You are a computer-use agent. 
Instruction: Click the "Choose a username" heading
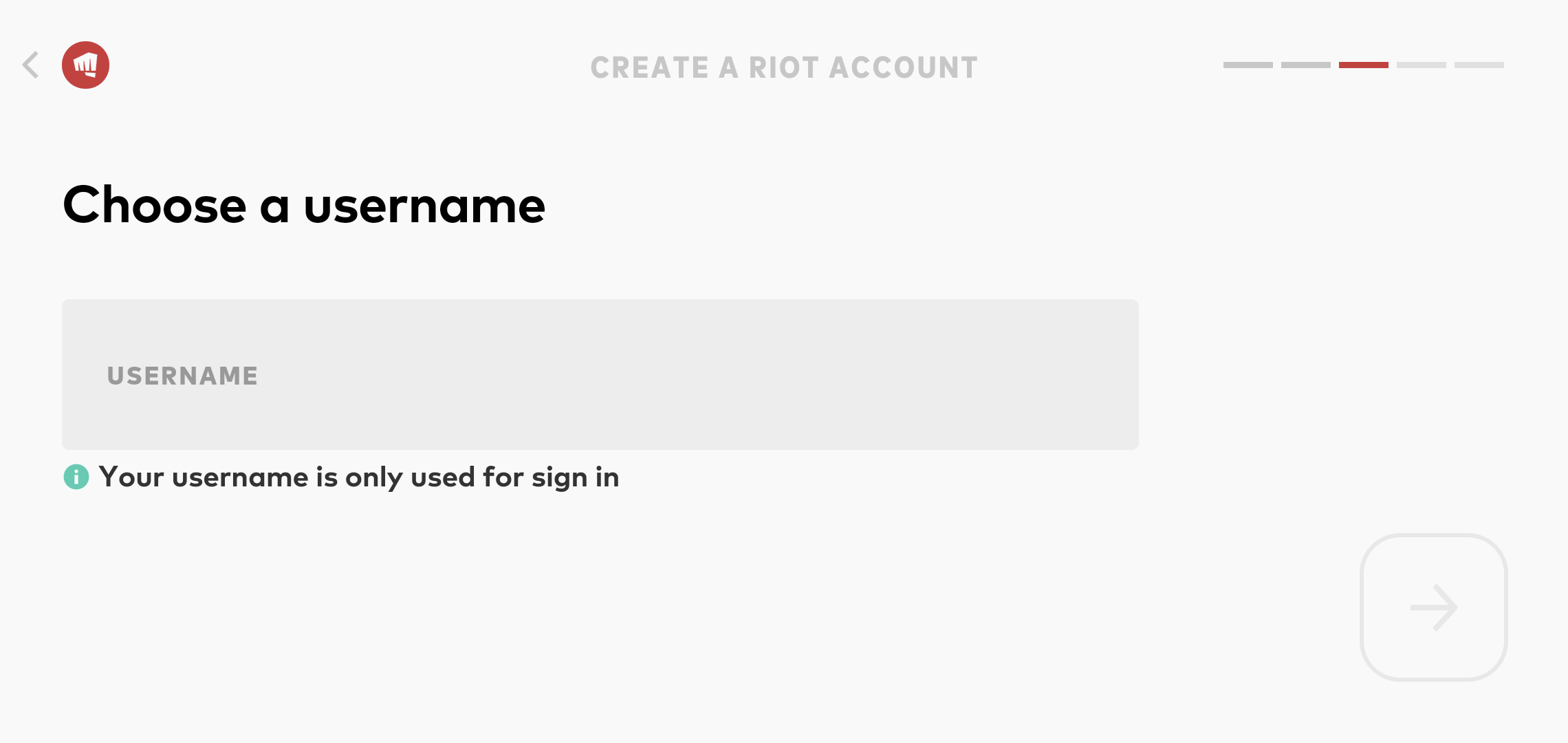[304, 205]
